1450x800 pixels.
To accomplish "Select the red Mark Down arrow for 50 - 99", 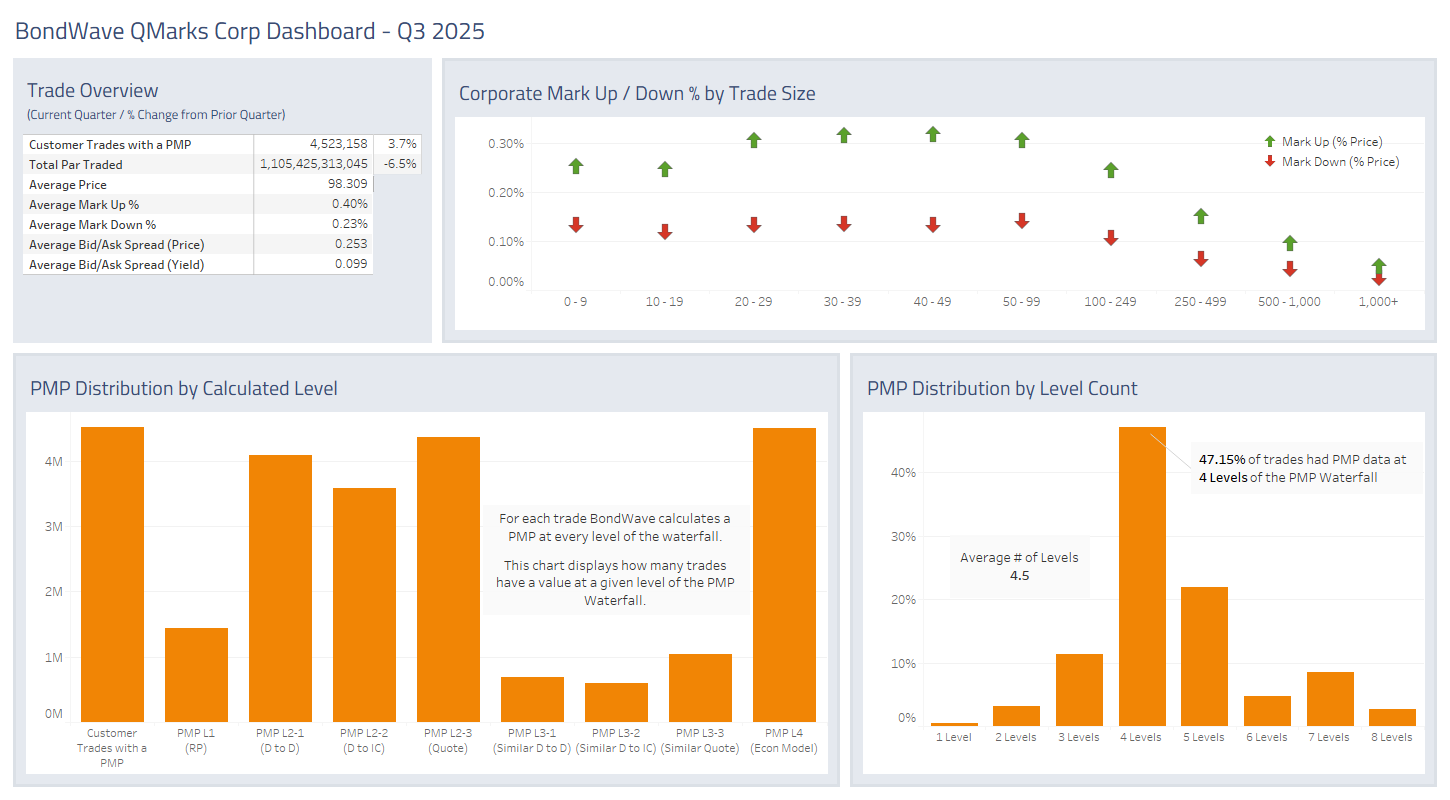I will tap(1022, 221).
